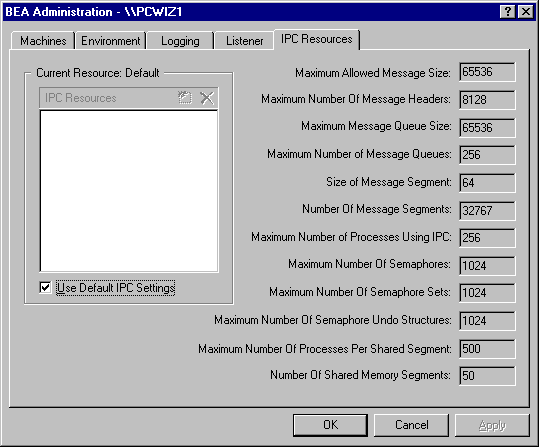This screenshot has width=539, height=447.
Task: Uncheck Use Default IPC Settings checkbox
Action: click(45, 287)
